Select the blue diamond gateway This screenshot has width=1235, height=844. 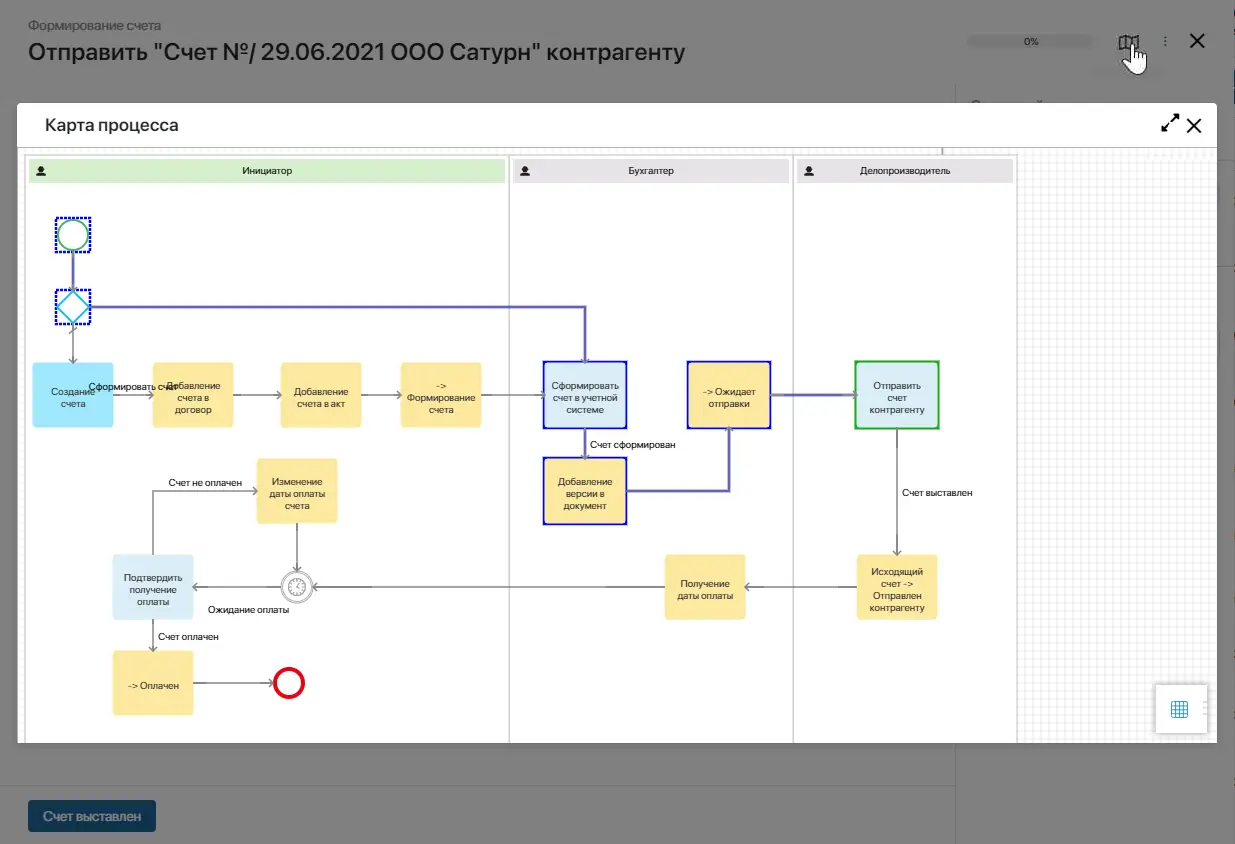[x=73, y=307]
